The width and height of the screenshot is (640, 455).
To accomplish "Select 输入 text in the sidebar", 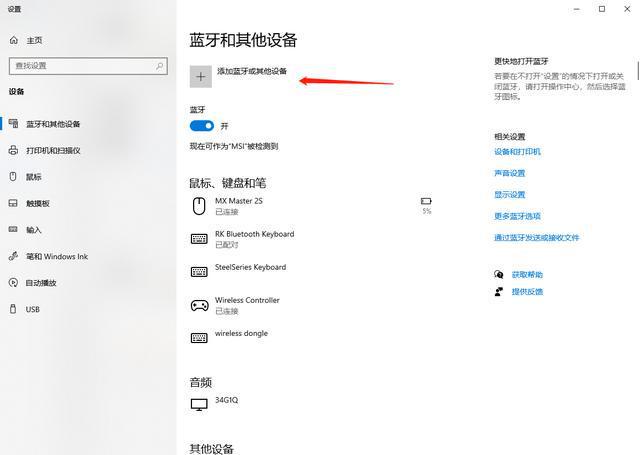I will click(33, 230).
